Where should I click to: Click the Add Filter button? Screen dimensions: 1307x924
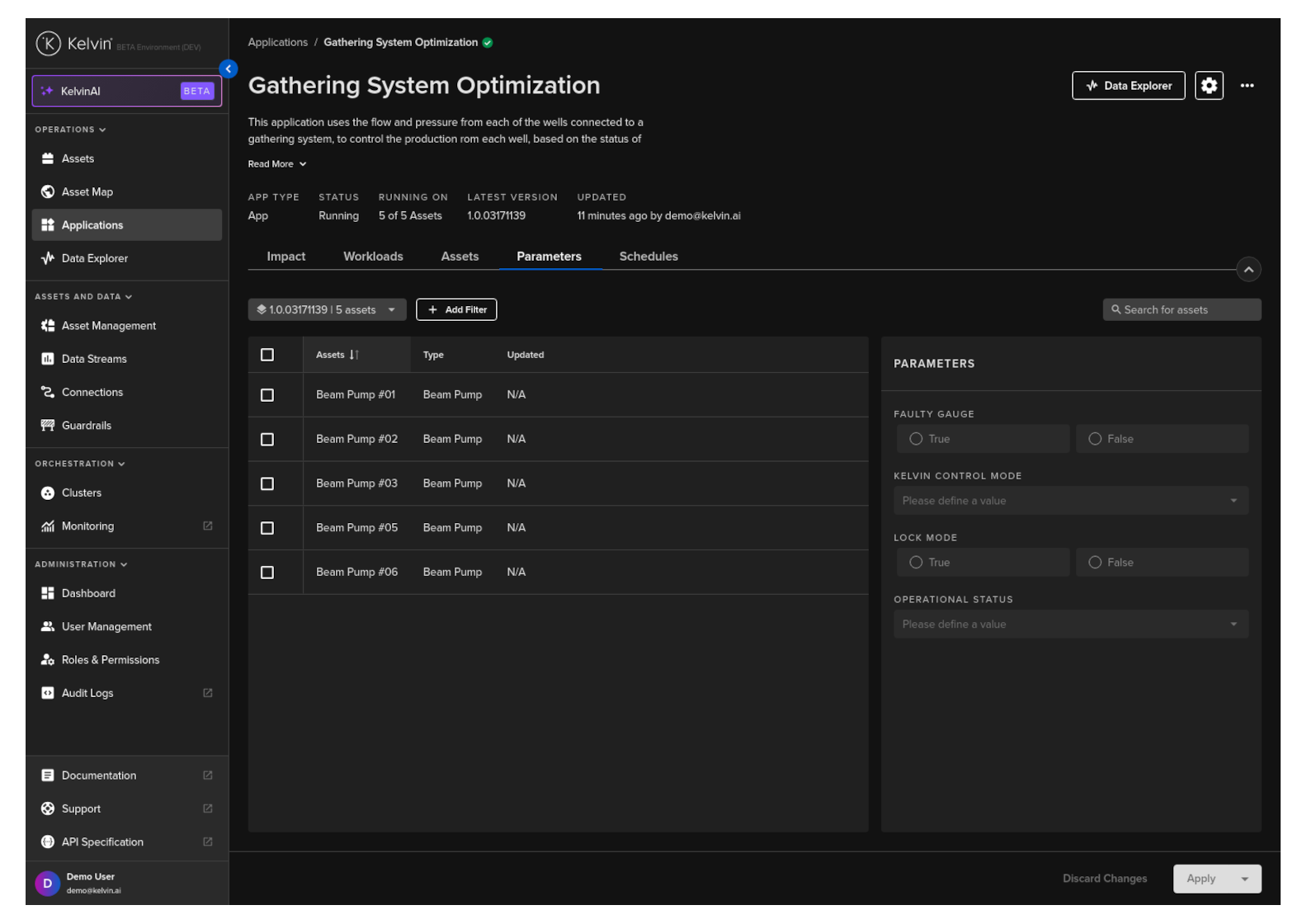coord(456,310)
